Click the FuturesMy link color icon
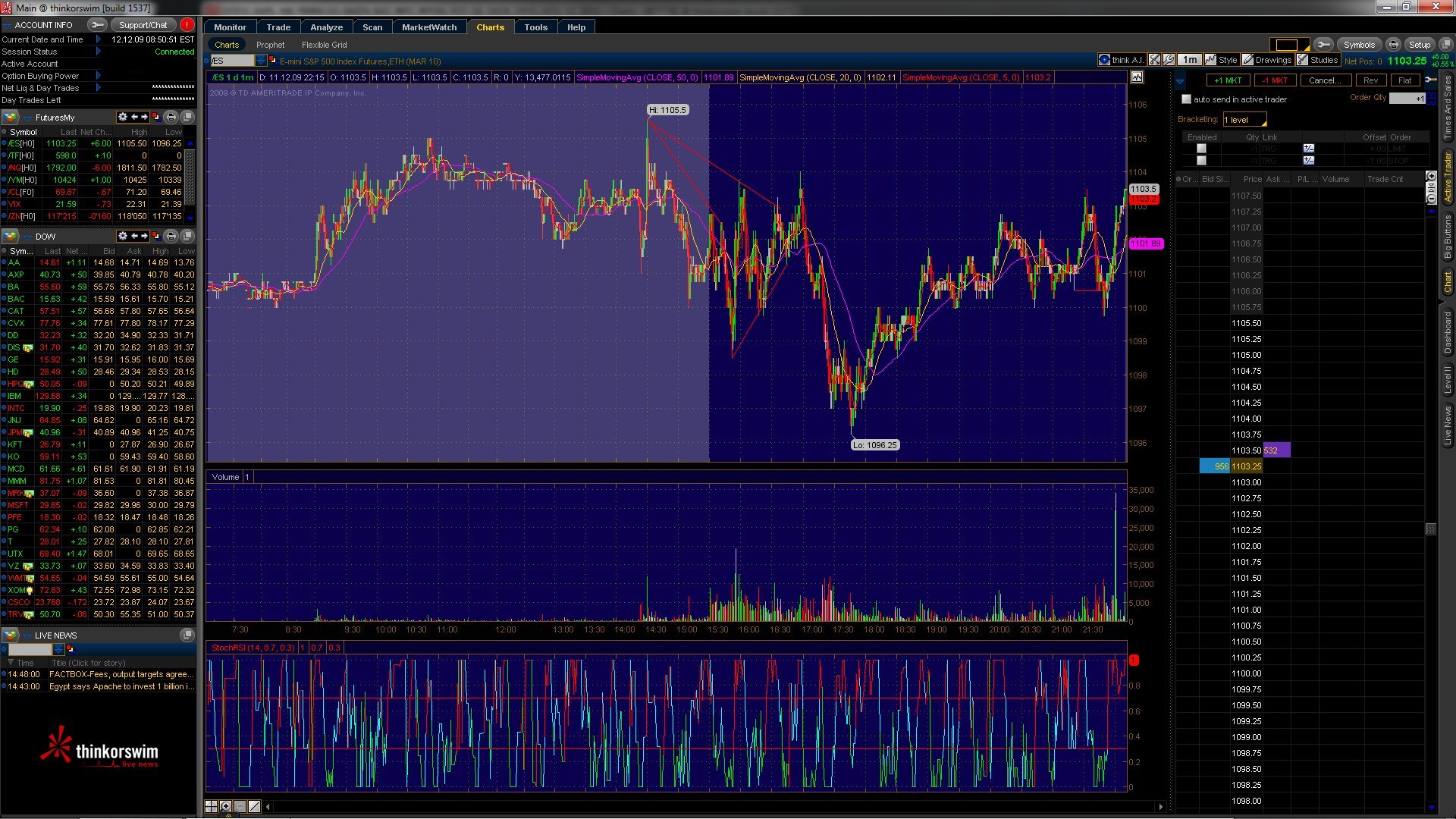 [x=156, y=118]
